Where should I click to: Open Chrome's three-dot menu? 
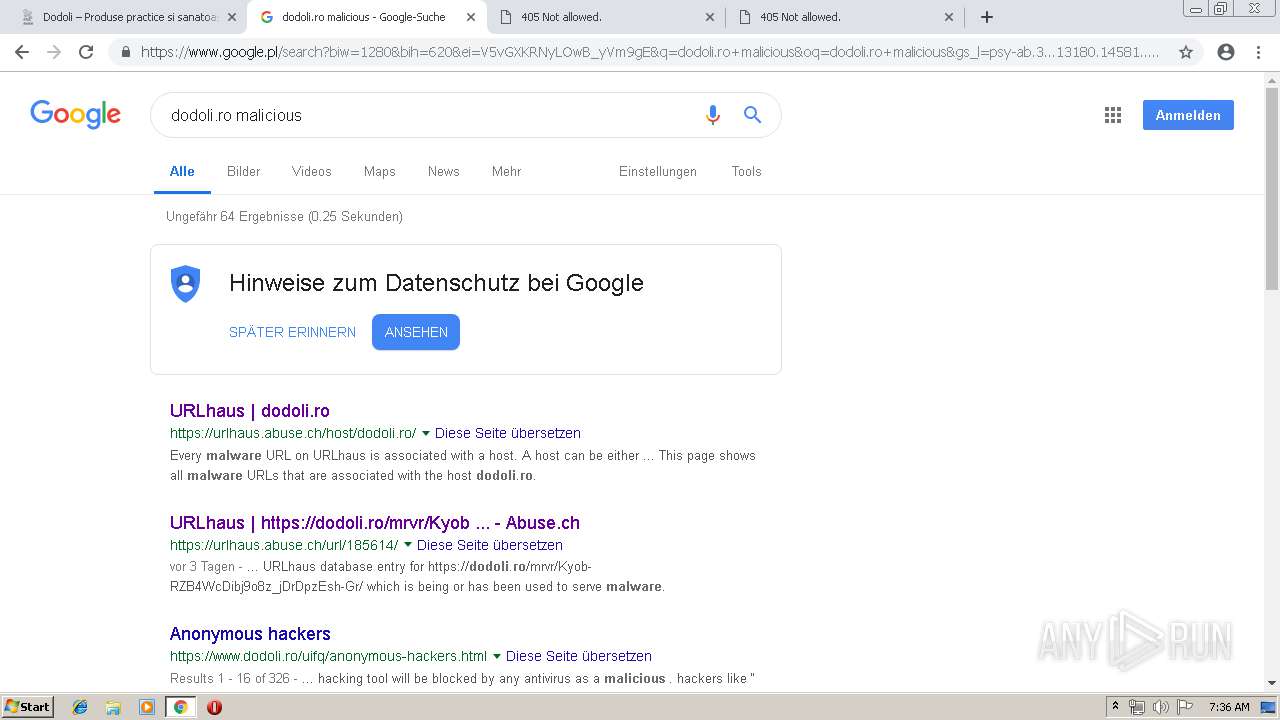[1258, 52]
